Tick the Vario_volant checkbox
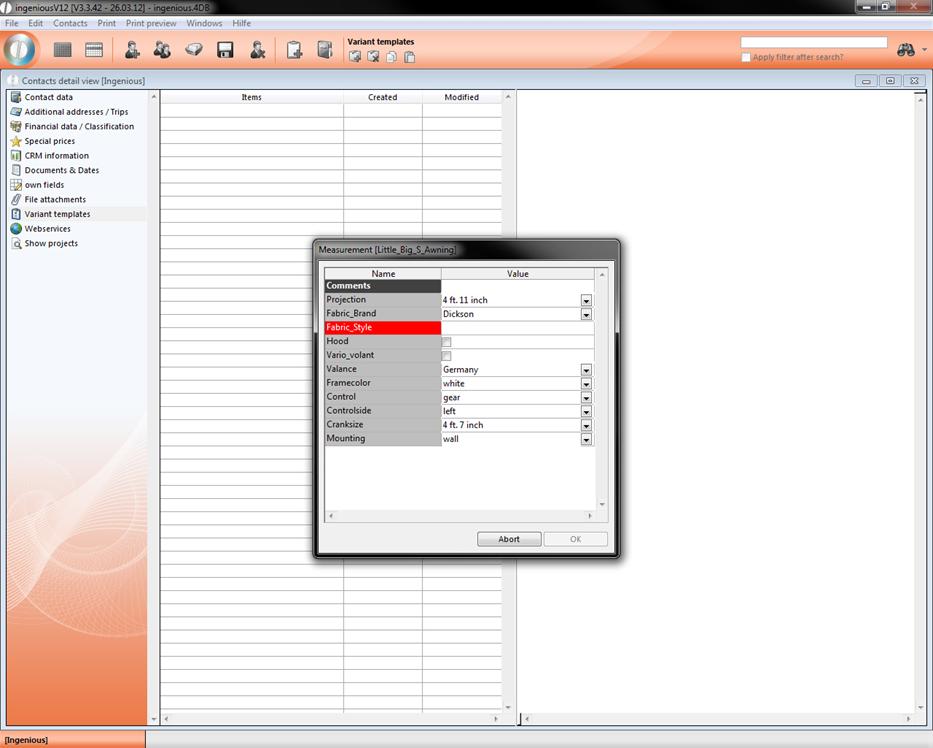The height and width of the screenshot is (748, 933). click(447, 356)
